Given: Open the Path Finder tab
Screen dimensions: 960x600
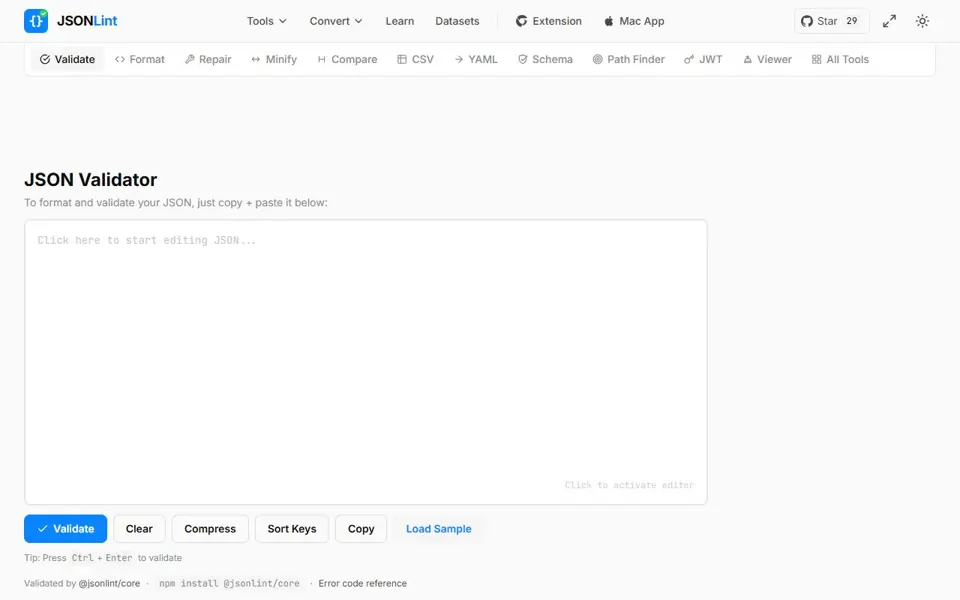Looking at the screenshot, I should coord(628,59).
